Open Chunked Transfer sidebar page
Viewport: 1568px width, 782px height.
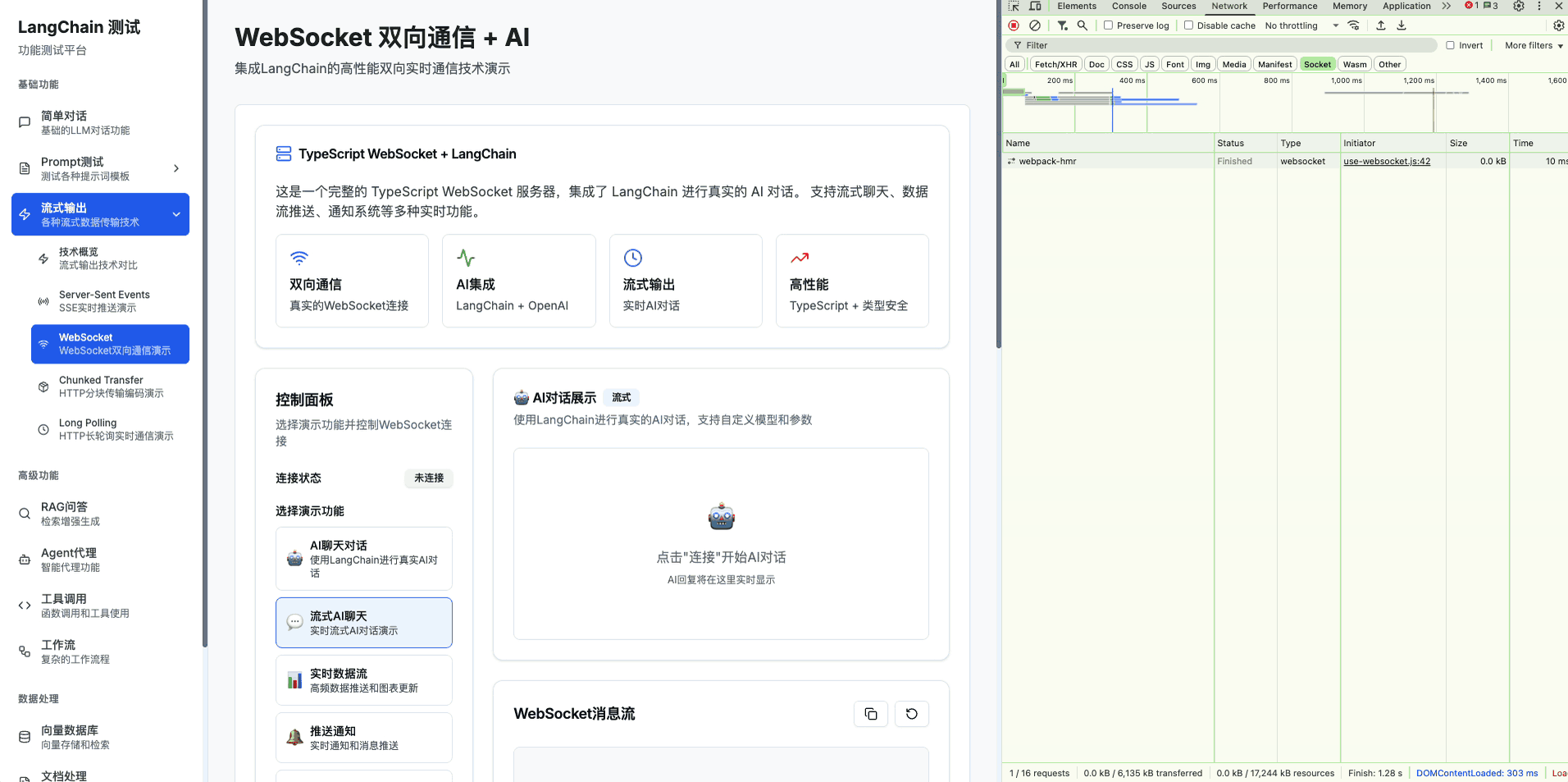pos(110,386)
